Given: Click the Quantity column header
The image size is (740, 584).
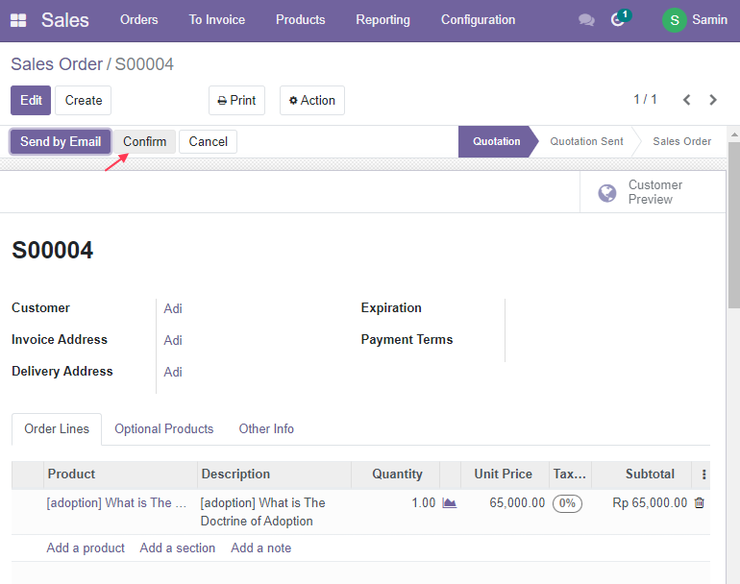Looking at the screenshot, I should 397,474.
